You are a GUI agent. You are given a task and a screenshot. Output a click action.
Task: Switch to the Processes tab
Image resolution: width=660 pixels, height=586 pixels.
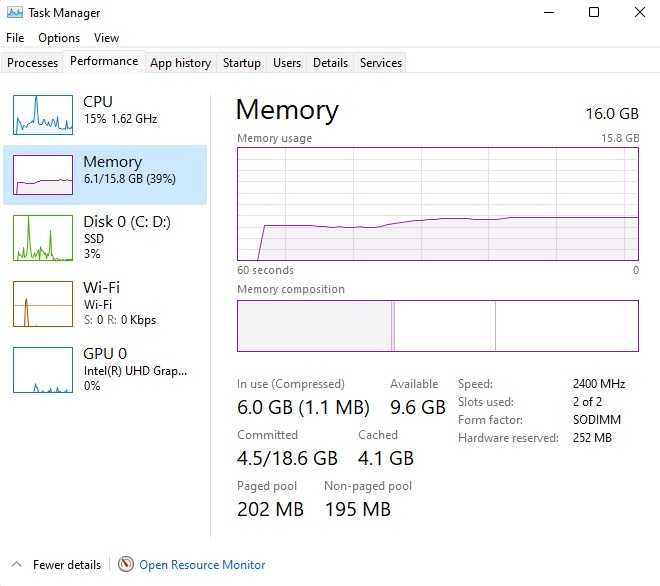coord(33,63)
